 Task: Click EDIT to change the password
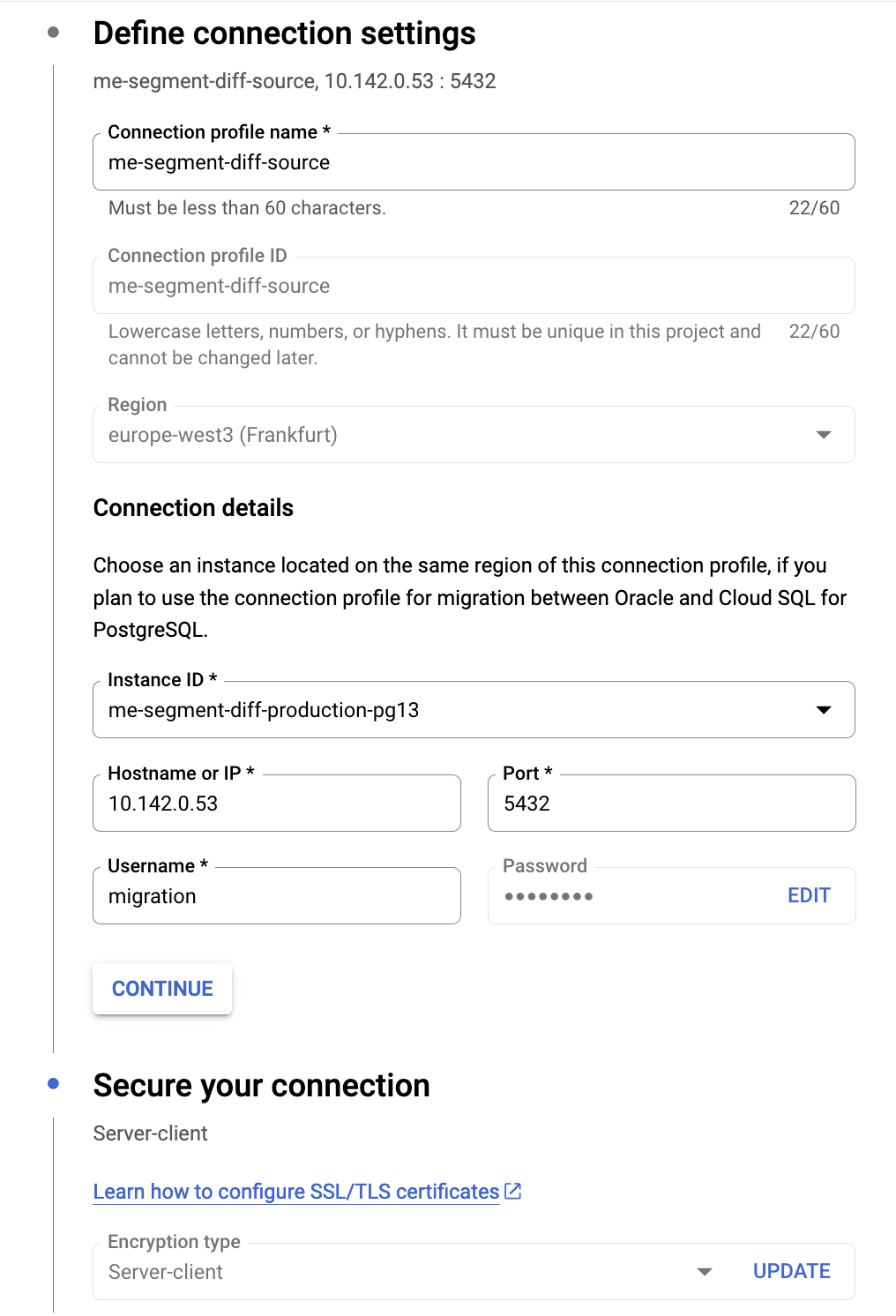click(x=808, y=895)
